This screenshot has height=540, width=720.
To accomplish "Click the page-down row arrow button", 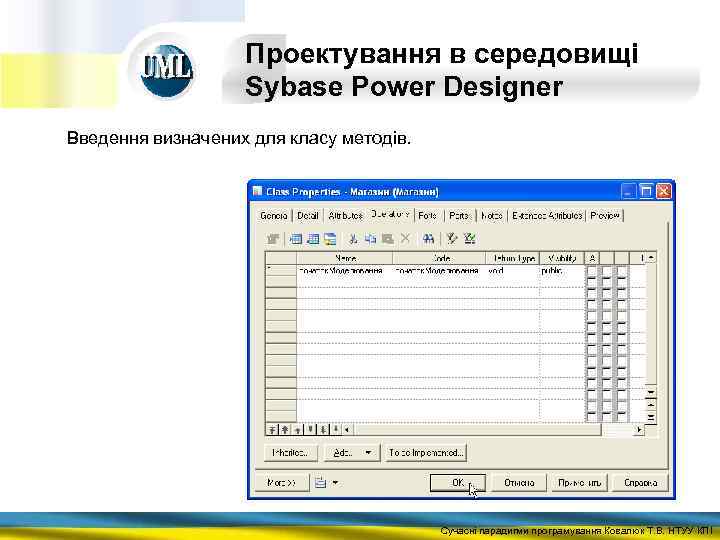I will pyautogui.click(x=324, y=430).
